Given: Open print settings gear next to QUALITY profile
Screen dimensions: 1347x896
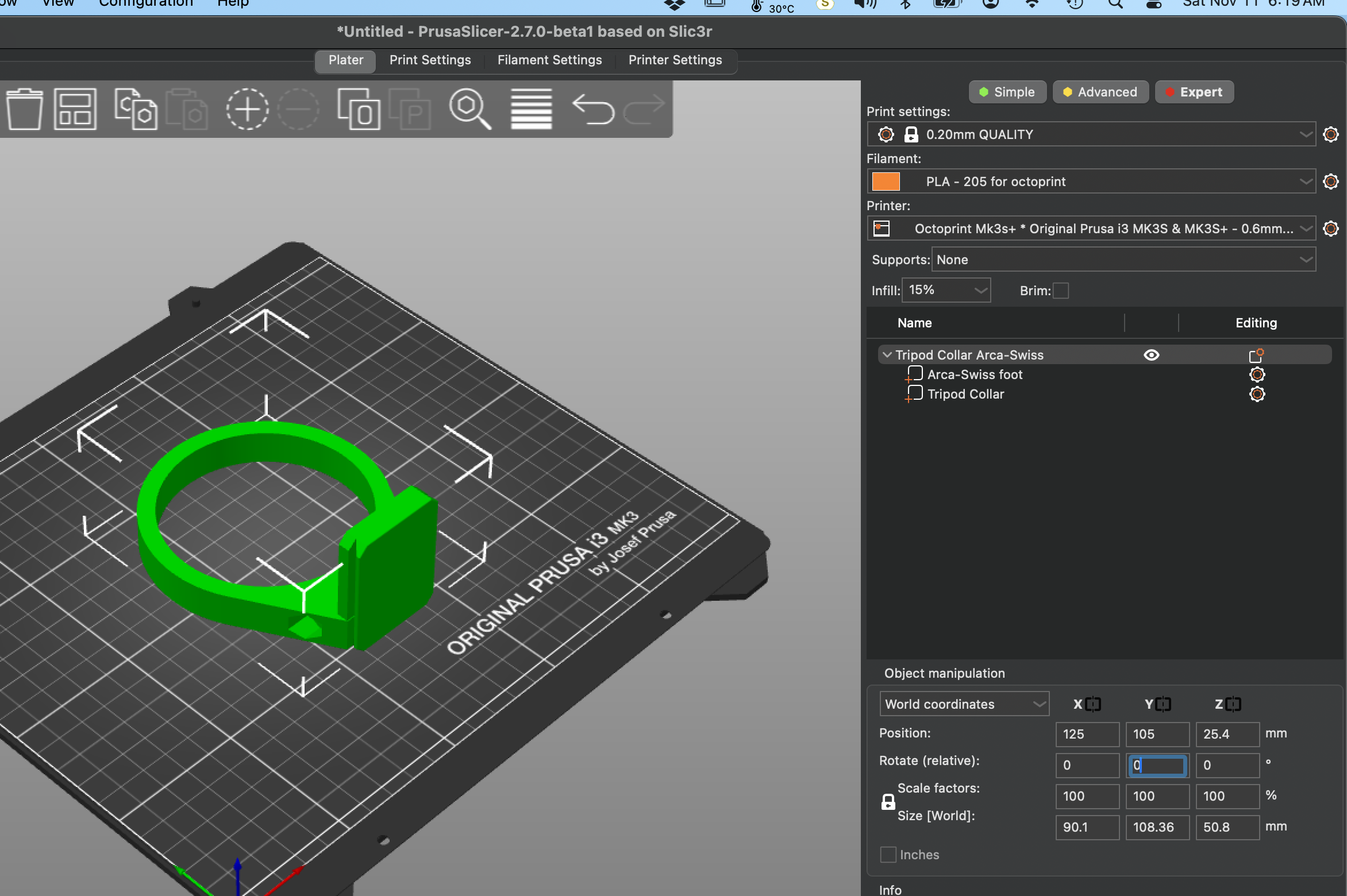Looking at the screenshot, I should [x=1330, y=134].
